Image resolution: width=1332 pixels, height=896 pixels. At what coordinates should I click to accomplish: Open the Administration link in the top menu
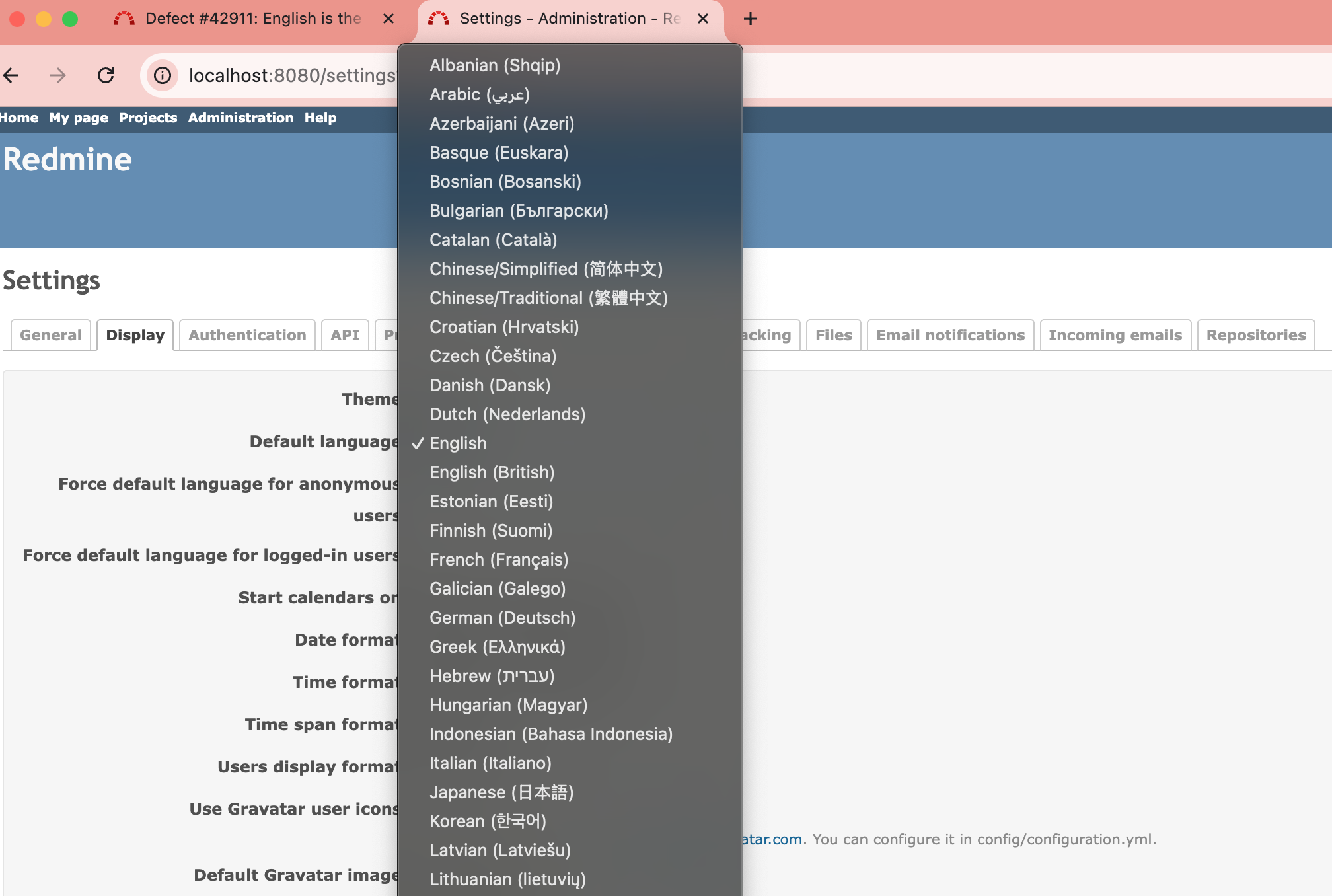tap(240, 118)
